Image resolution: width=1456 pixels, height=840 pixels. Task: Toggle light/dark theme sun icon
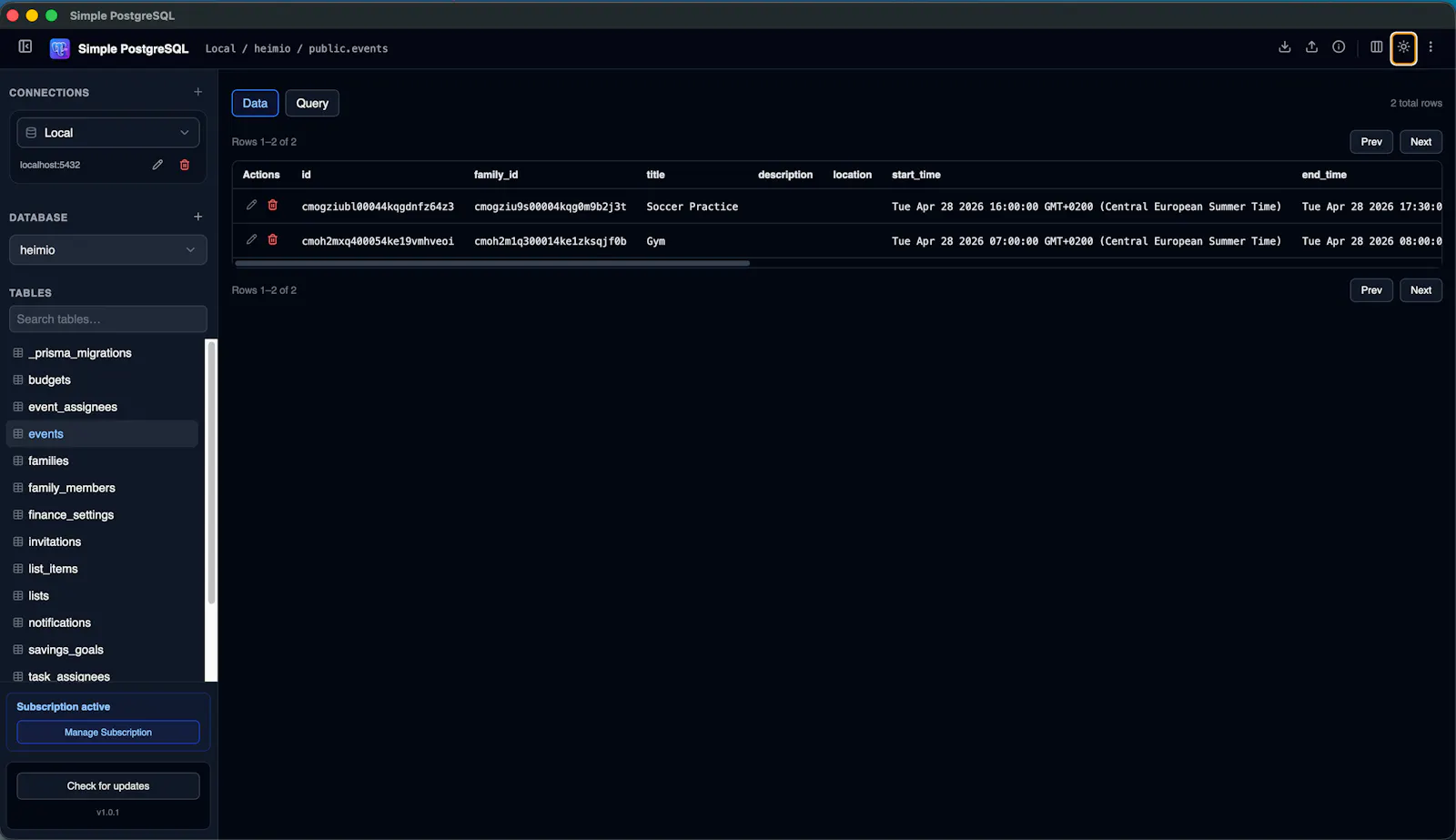click(1404, 47)
